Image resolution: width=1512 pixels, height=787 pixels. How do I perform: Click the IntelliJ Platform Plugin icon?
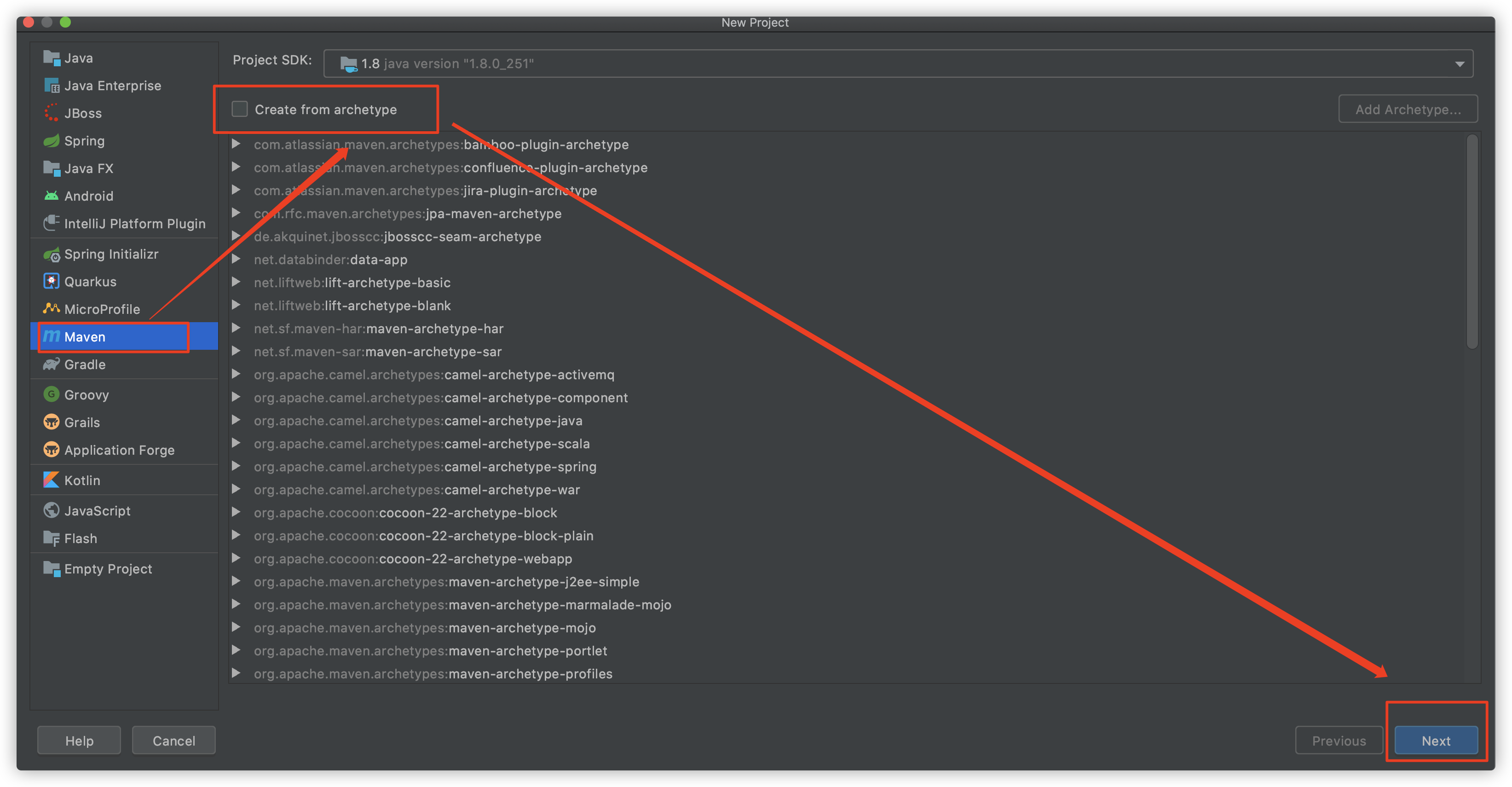click(x=52, y=224)
